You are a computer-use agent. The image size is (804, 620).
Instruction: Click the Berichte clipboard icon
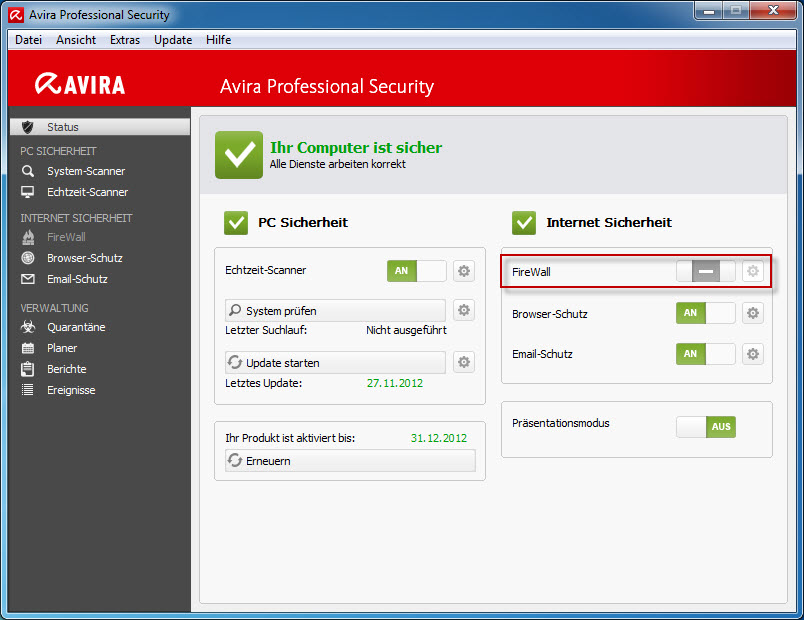click(x=28, y=369)
